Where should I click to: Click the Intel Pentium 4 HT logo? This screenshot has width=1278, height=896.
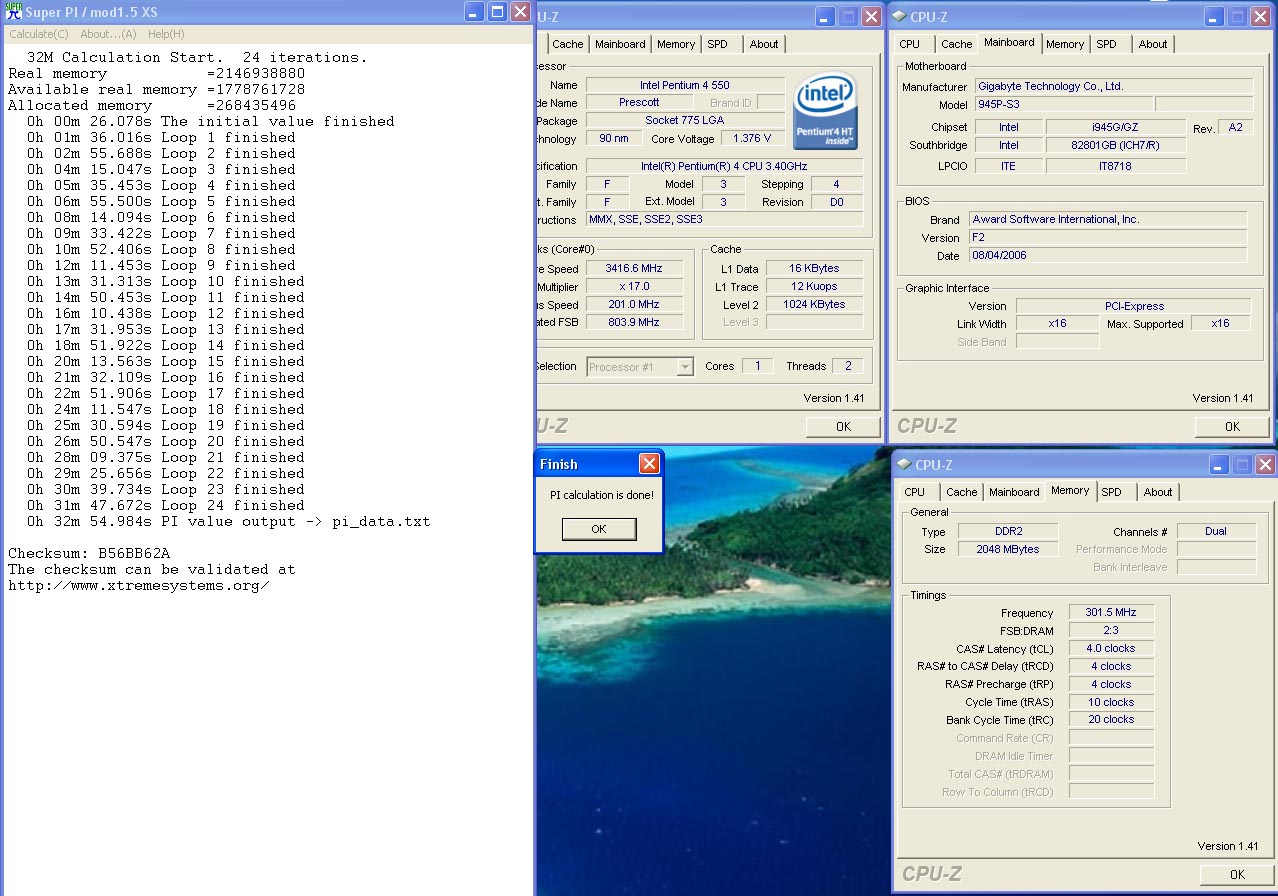(x=827, y=111)
